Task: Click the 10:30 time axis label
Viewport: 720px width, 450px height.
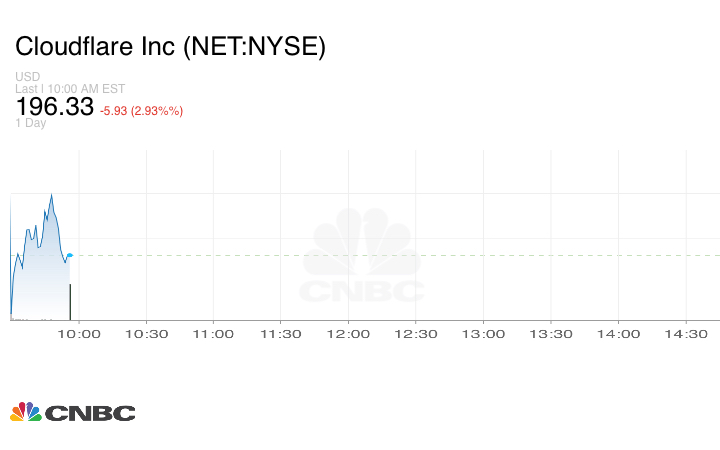Action: point(147,334)
